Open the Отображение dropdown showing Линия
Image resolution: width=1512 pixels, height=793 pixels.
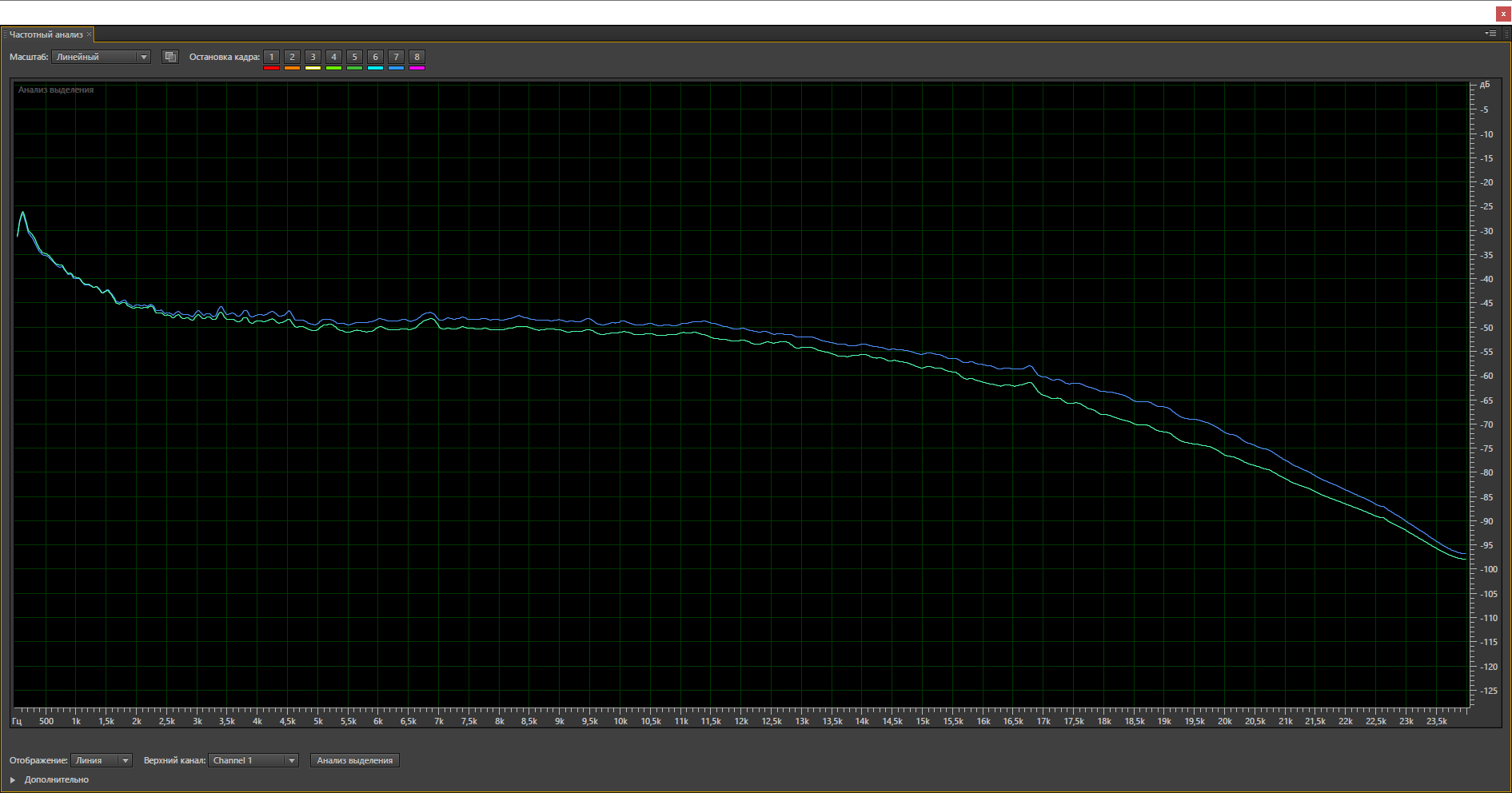pos(102,760)
